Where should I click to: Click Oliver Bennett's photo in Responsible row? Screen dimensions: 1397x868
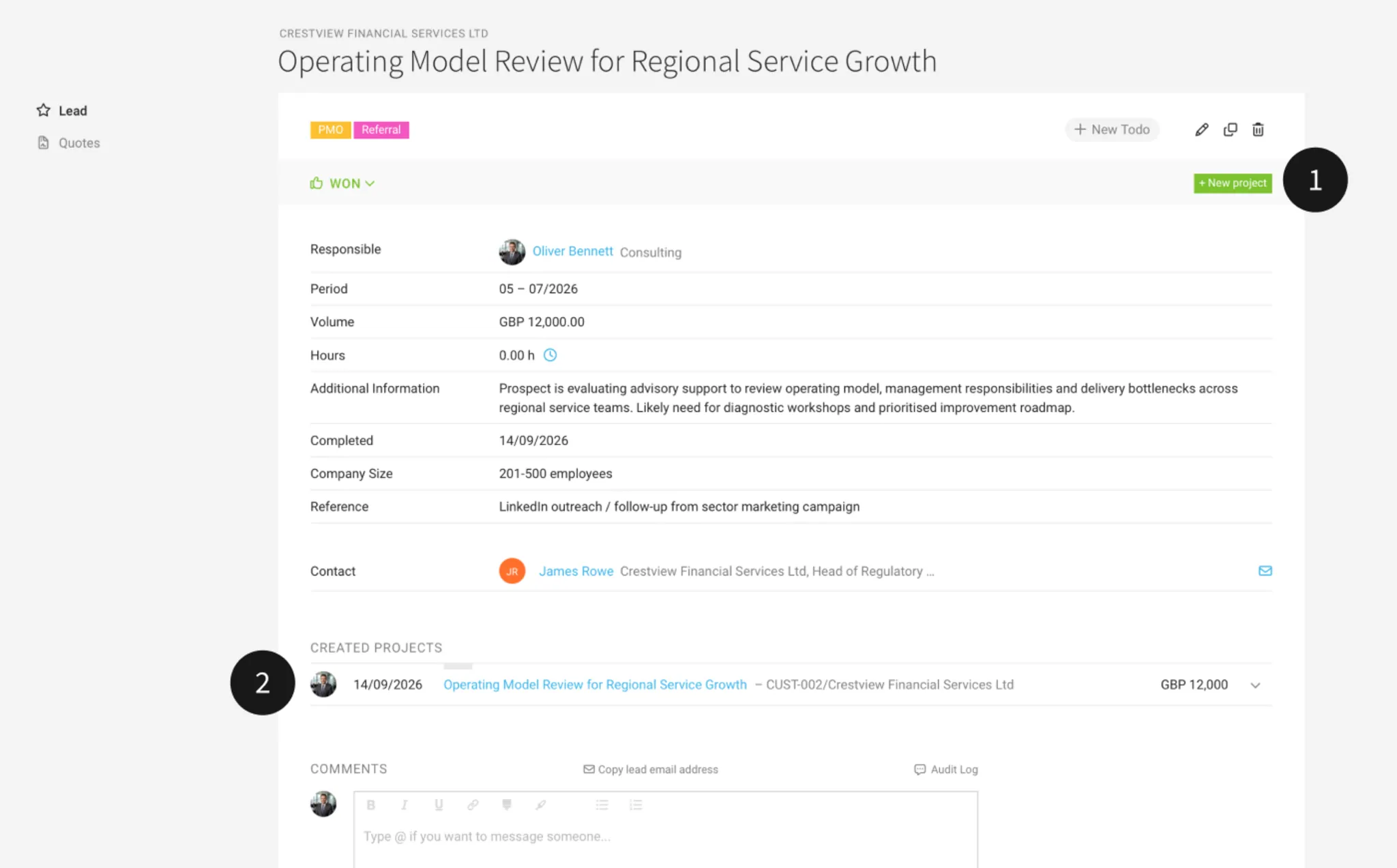pyautogui.click(x=512, y=252)
